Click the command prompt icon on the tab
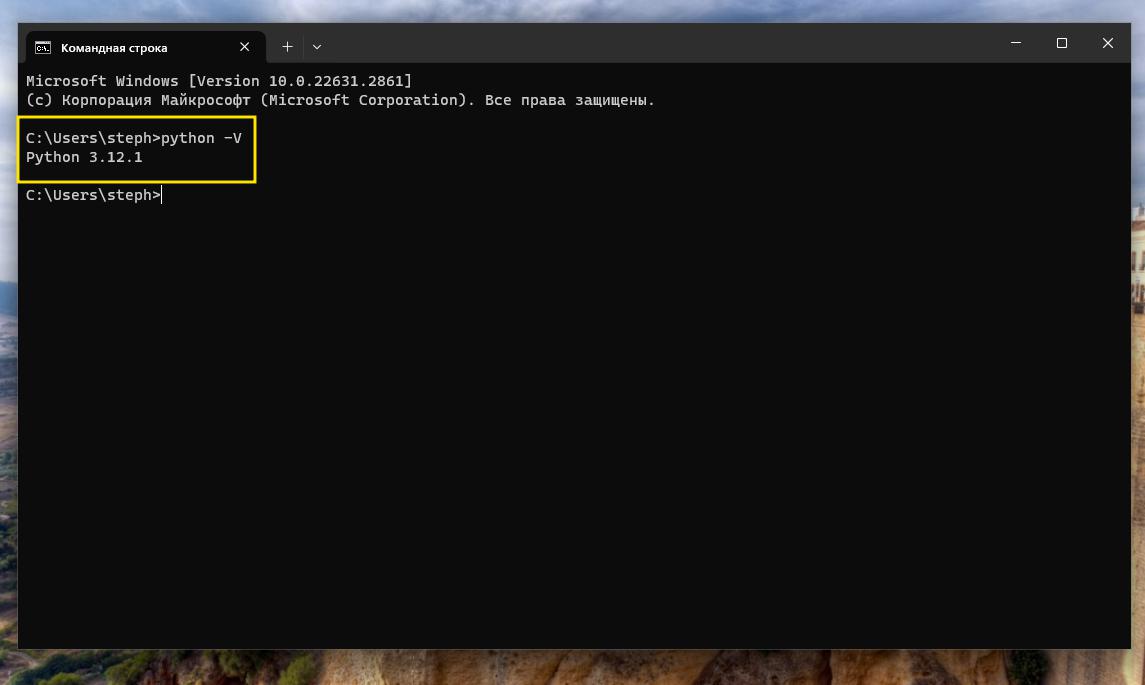 [43, 47]
